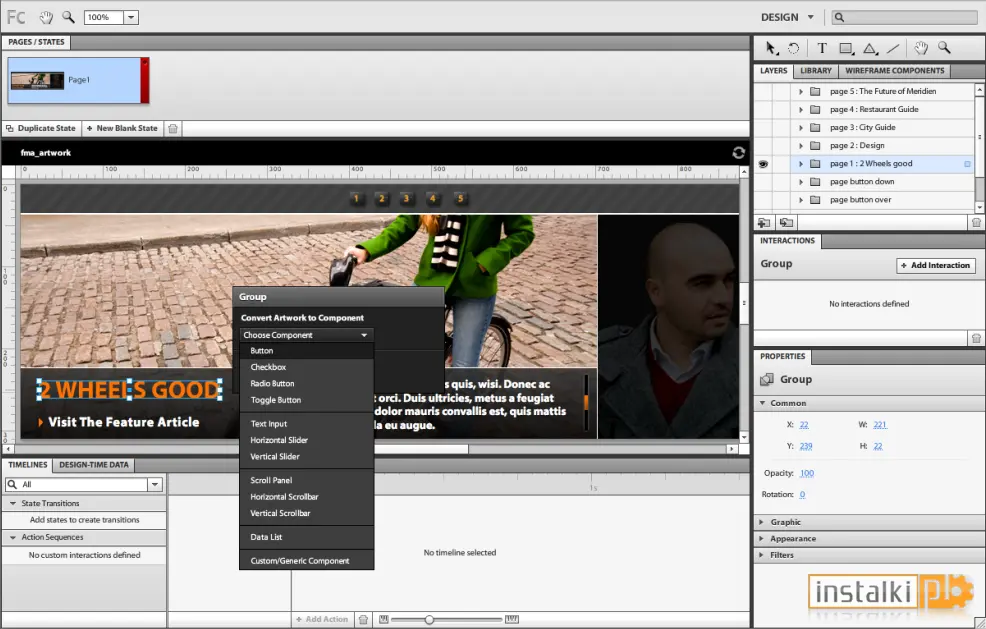
Task: Open the Choose Component dropdown
Action: [306, 335]
